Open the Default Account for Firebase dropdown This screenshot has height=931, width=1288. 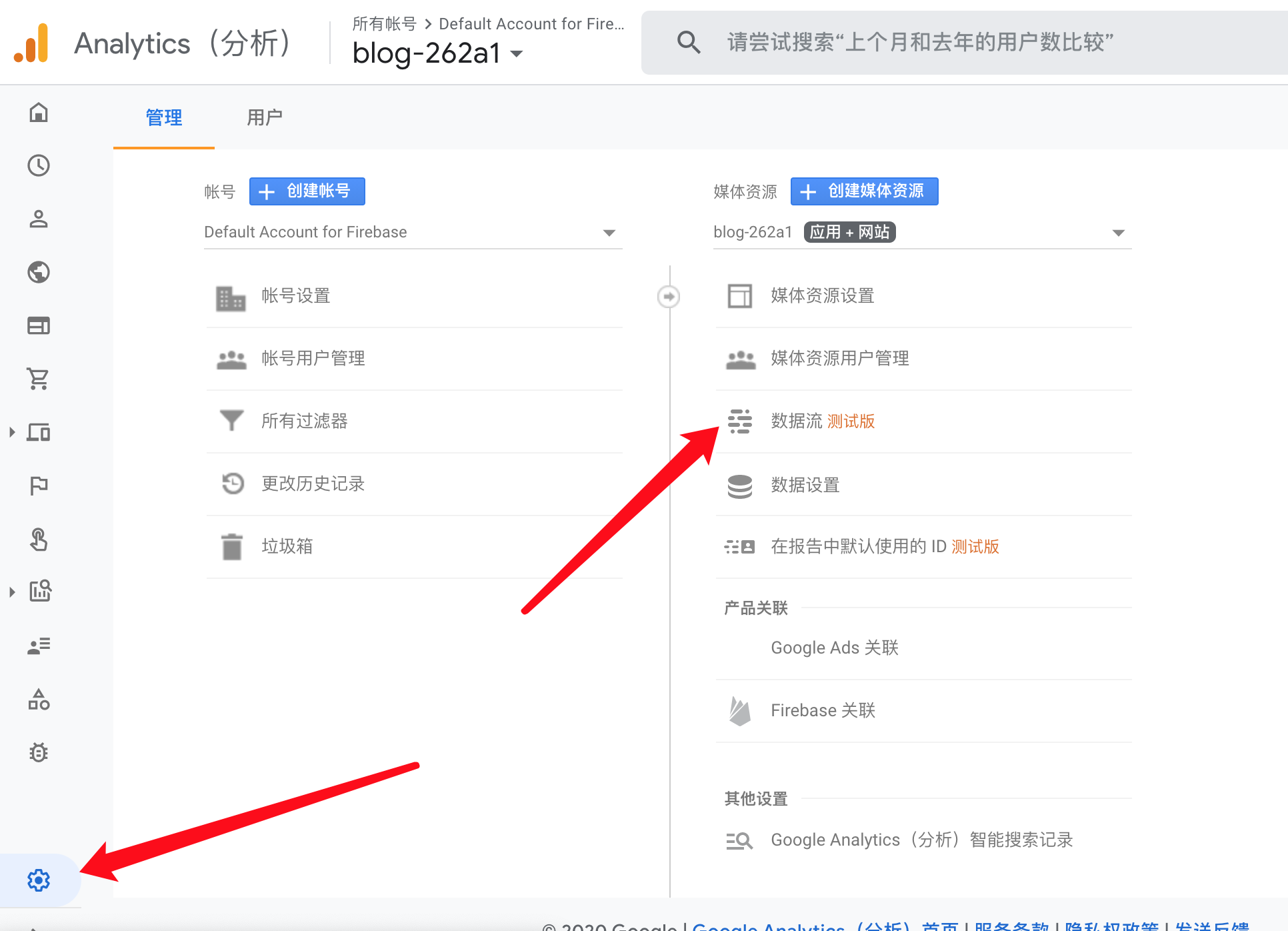(413, 232)
